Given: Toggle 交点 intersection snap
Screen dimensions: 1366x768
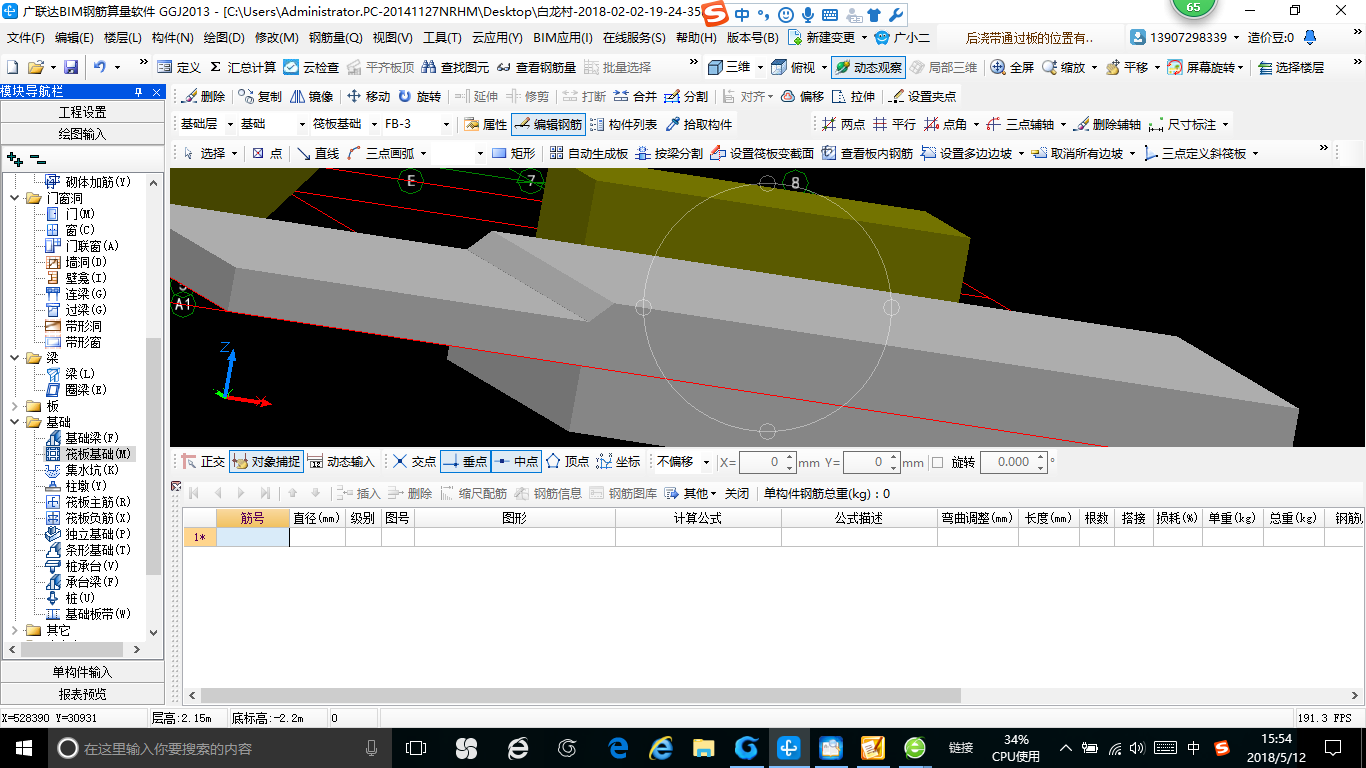Looking at the screenshot, I should (x=414, y=461).
